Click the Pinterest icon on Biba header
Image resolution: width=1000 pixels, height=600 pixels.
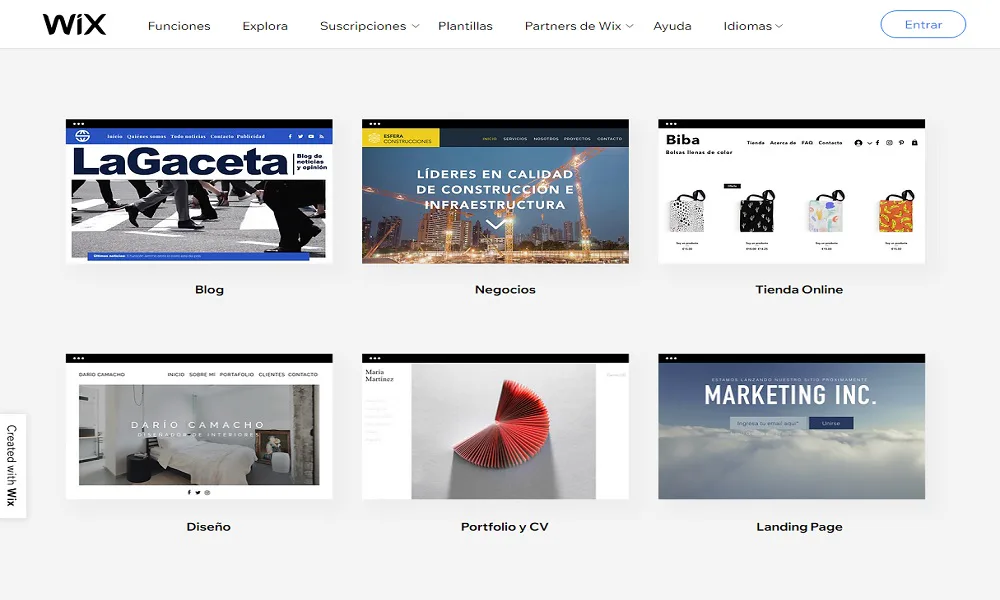(902, 143)
